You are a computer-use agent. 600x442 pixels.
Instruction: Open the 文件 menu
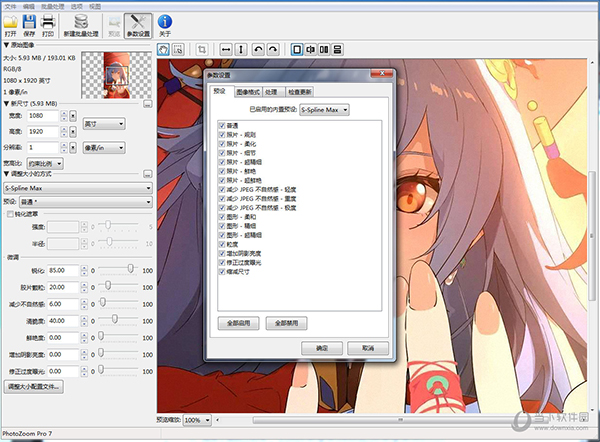click(10, 7)
